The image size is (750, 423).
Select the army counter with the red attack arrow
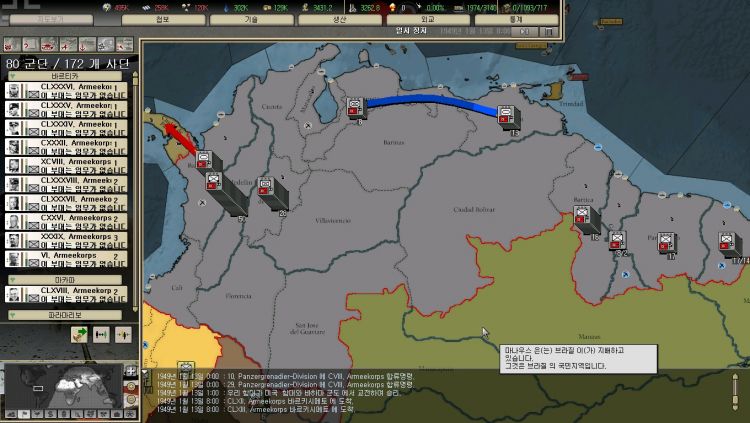pyautogui.click(x=204, y=160)
